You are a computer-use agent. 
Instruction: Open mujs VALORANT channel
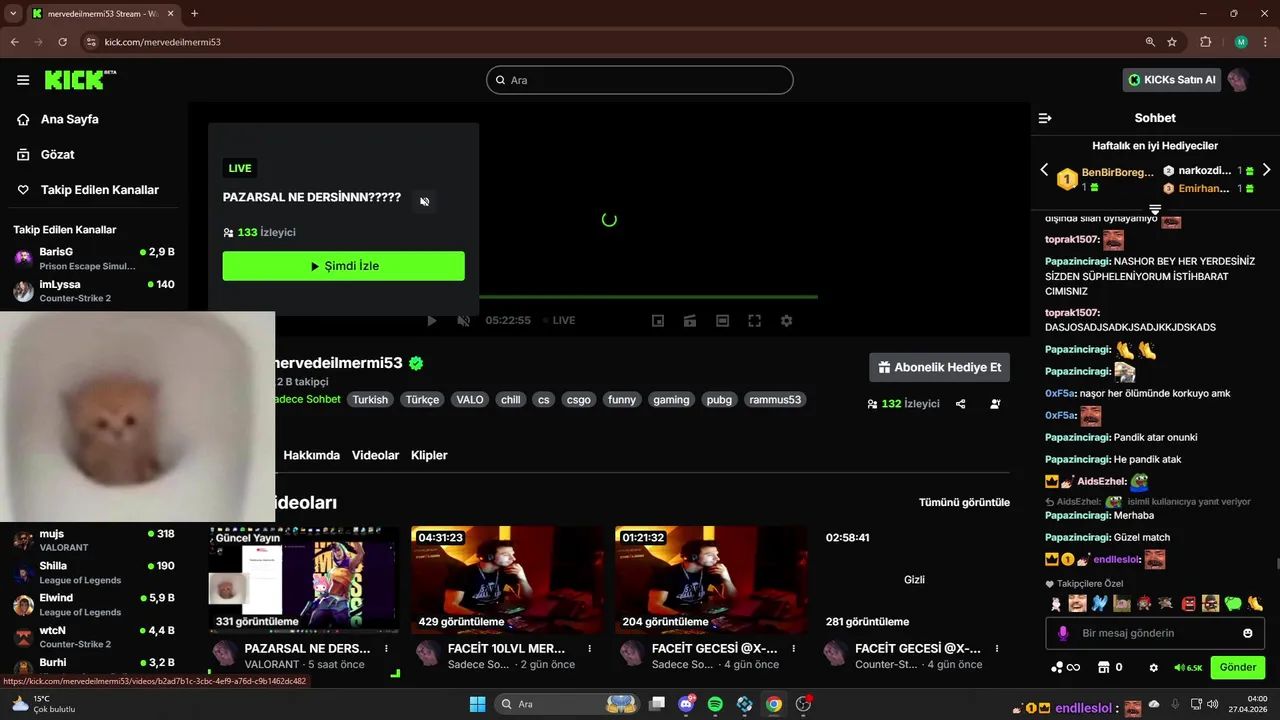click(x=94, y=541)
